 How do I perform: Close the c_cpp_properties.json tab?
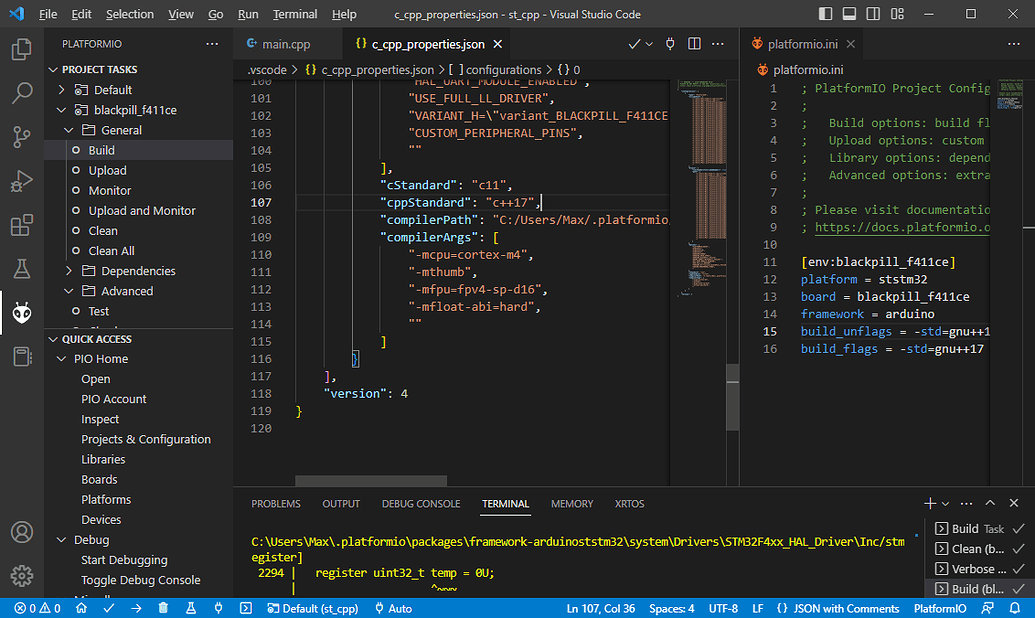tap(498, 44)
